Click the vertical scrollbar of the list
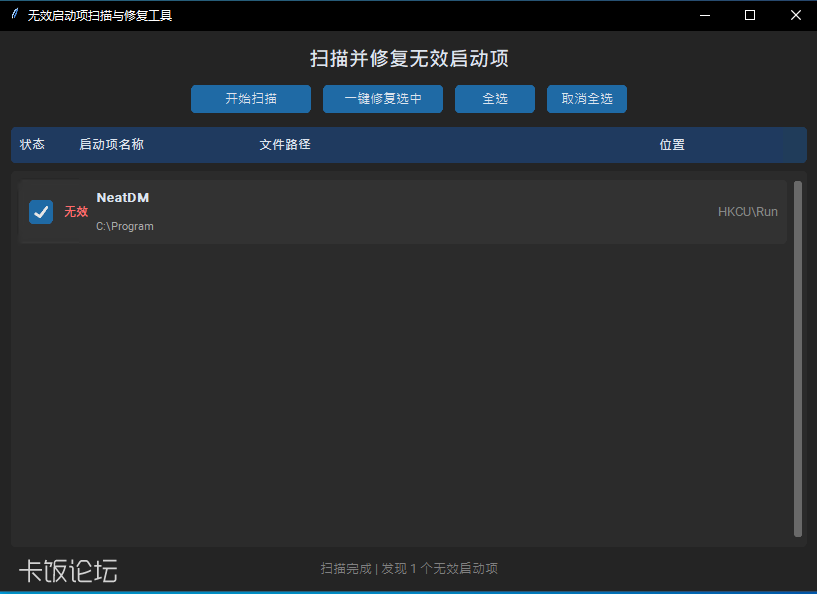 point(798,358)
